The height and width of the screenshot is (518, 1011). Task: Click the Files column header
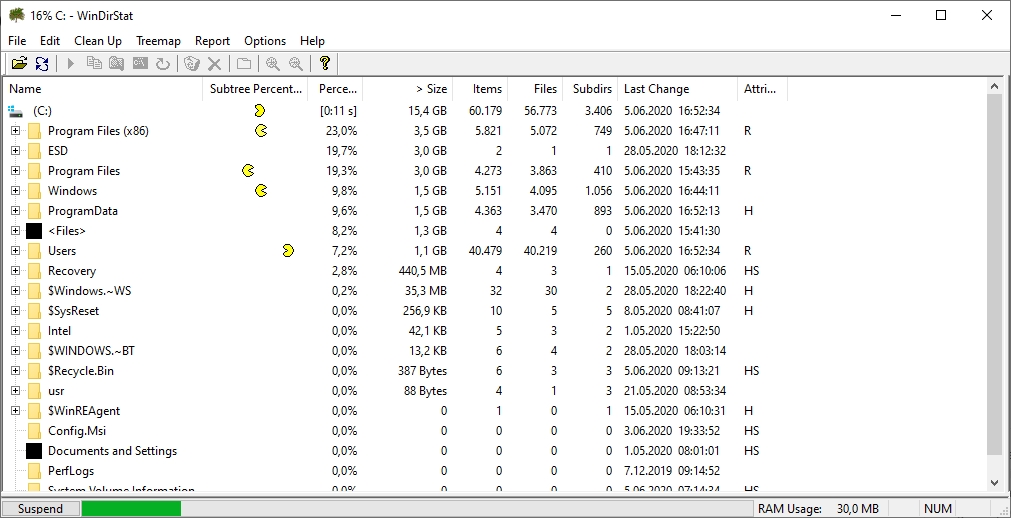(x=535, y=89)
